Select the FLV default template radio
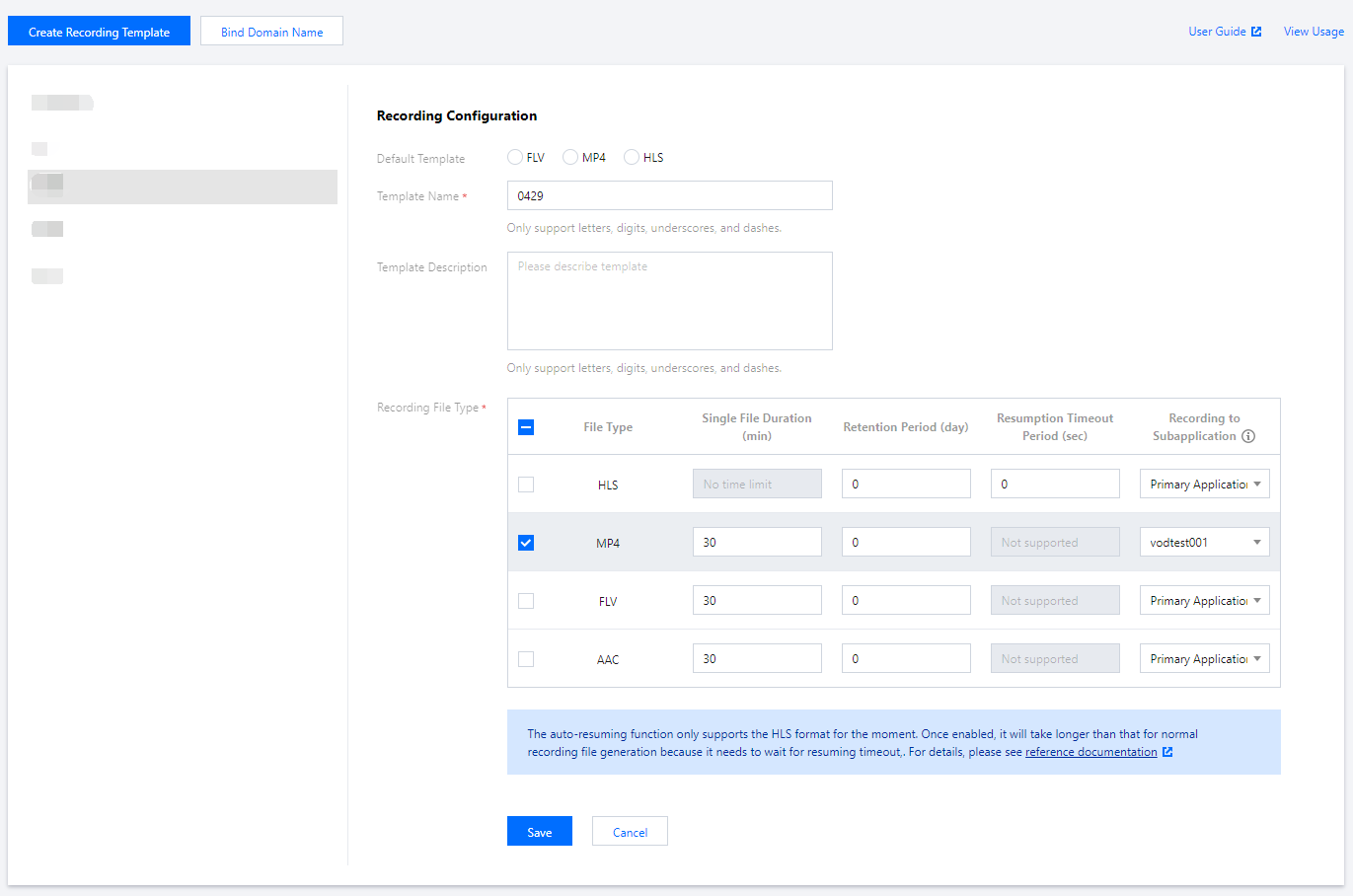 [515, 157]
